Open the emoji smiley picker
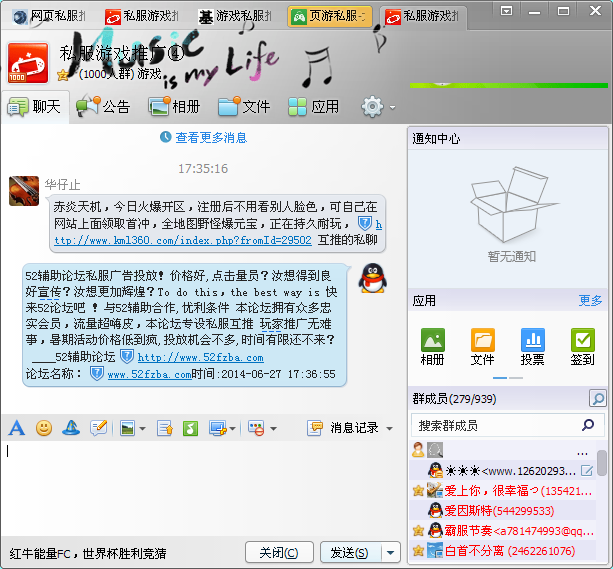The image size is (613, 569). point(44,428)
